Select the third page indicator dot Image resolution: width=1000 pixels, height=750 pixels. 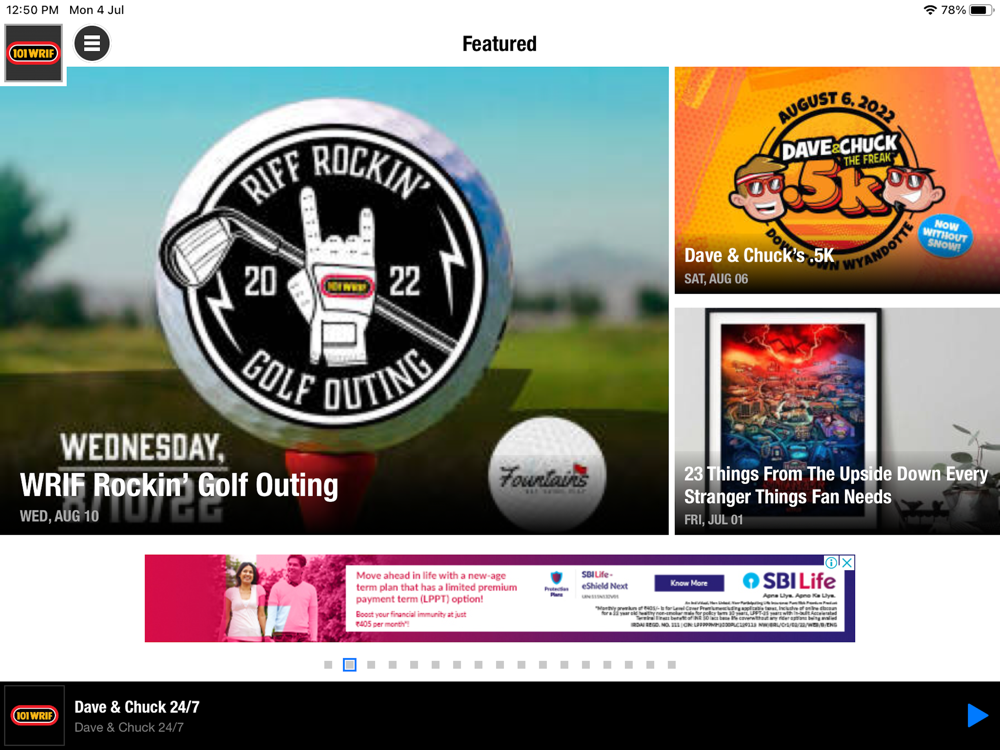tap(371, 665)
